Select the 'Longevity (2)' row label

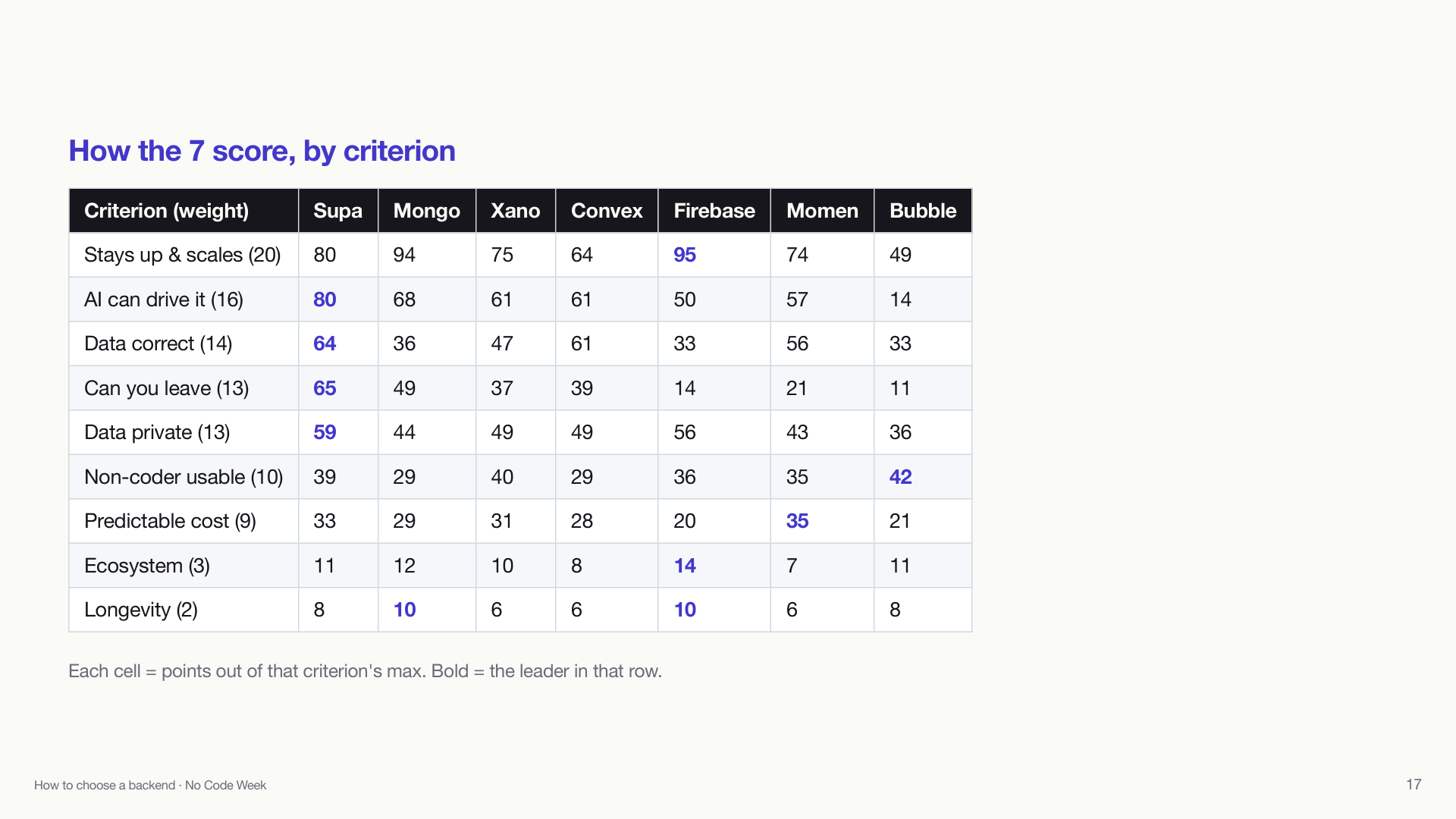coord(141,610)
